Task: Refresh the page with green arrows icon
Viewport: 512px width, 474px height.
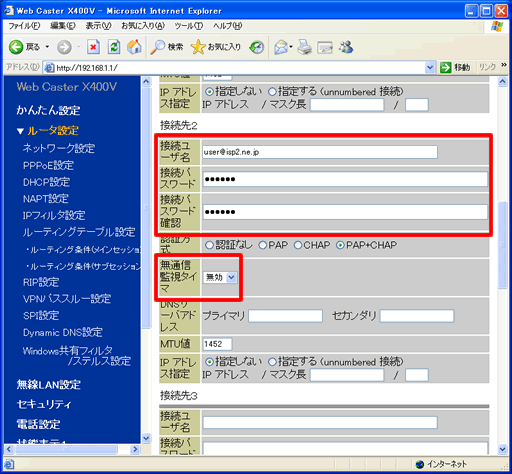Action: [x=114, y=47]
